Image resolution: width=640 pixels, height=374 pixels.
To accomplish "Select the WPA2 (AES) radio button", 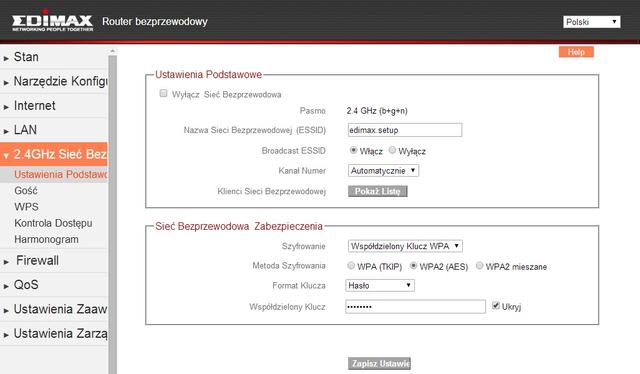I will [413, 266].
